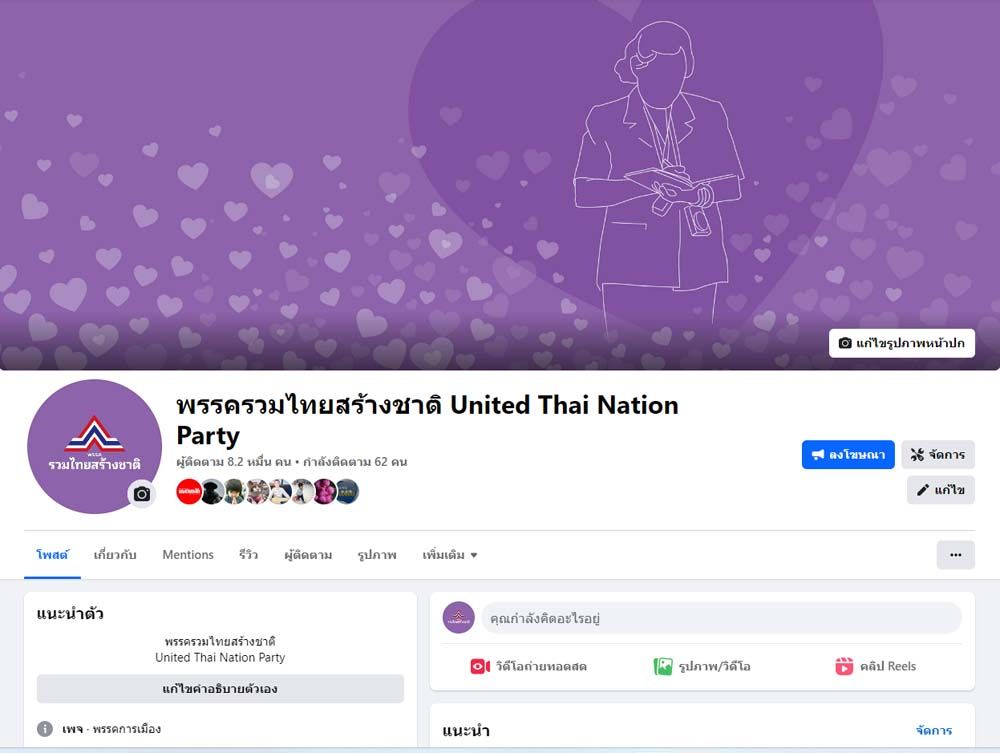Click the จัดการ link in แนะนำ section
This screenshot has height=753, width=1000.
point(934,730)
